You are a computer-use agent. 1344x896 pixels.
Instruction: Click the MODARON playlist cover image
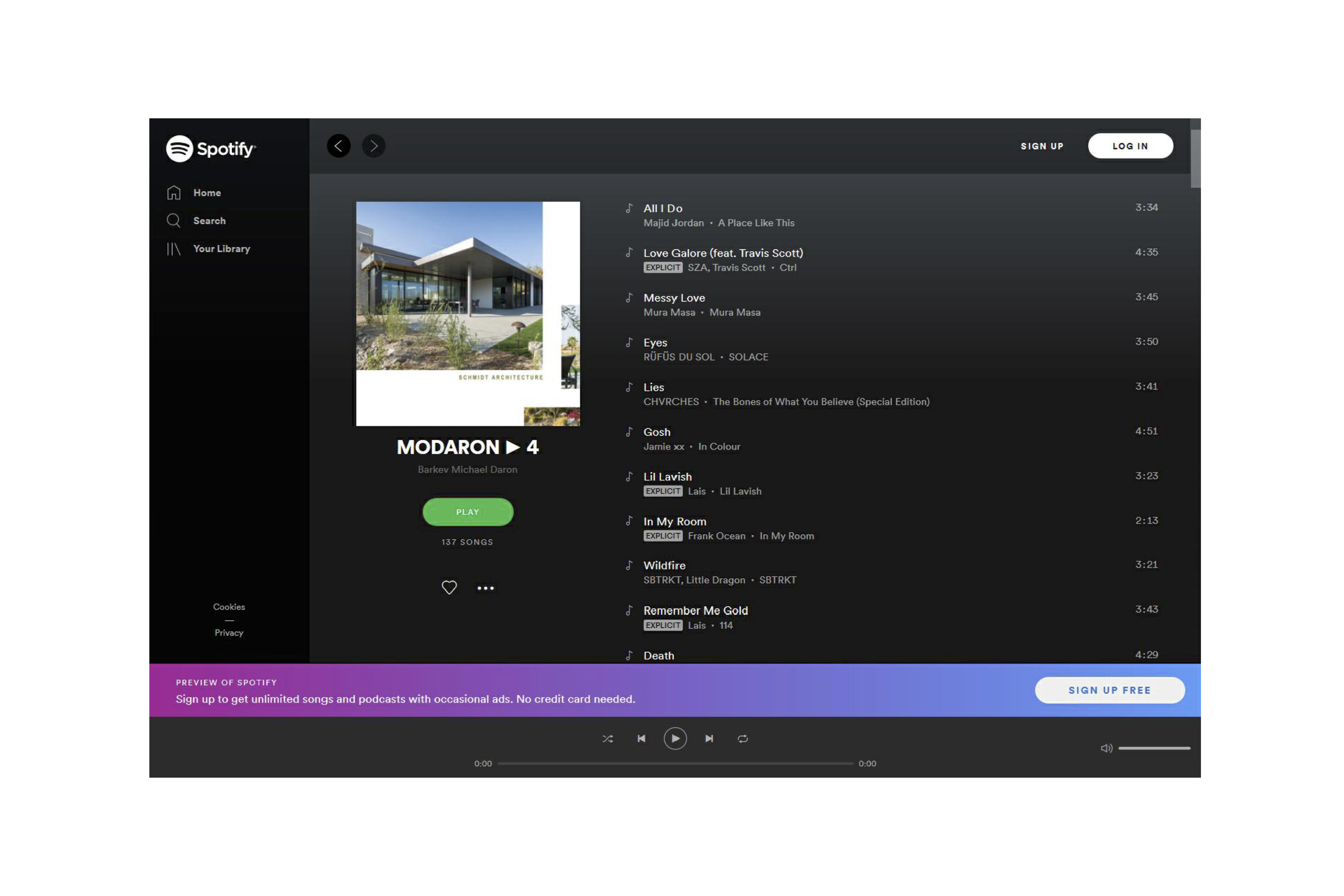(467, 313)
